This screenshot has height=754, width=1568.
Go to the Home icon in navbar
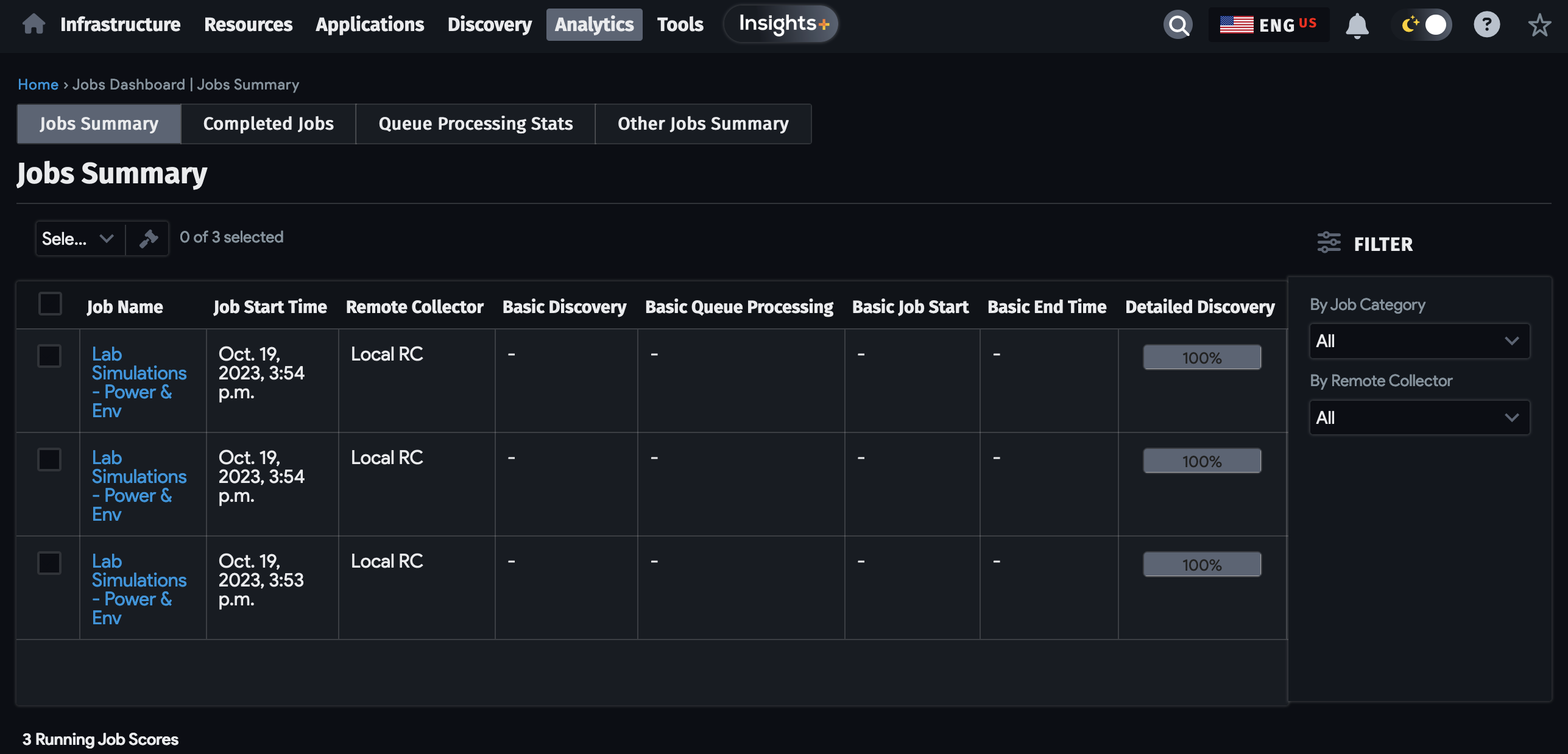(34, 24)
